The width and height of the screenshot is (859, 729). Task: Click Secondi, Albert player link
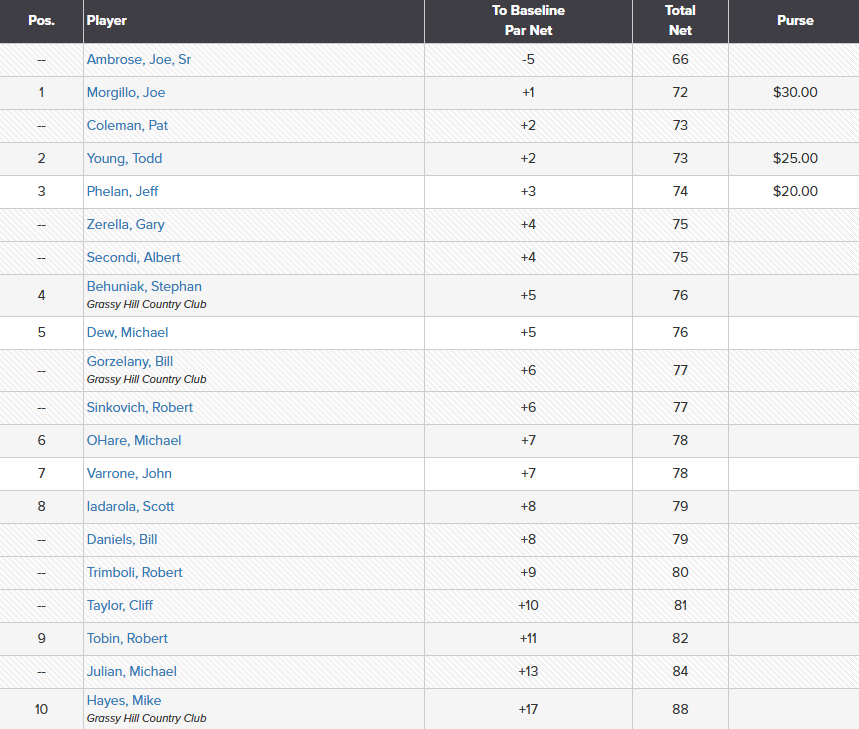133,257
